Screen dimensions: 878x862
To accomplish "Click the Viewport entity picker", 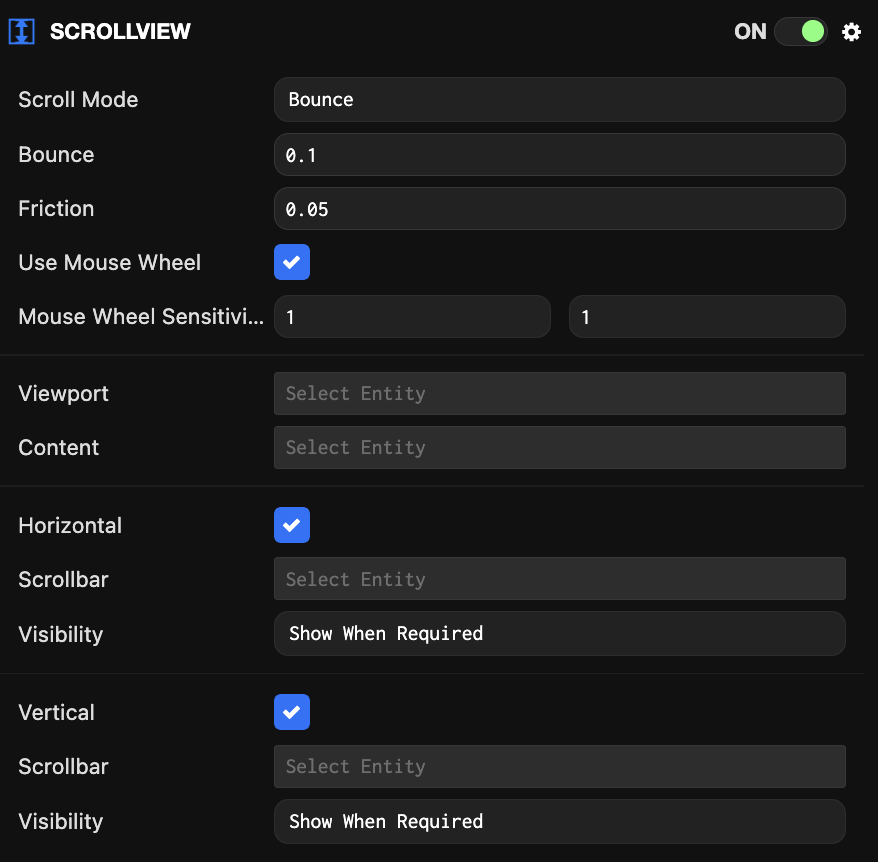I will pyautogui.click(x=559, y=393).
